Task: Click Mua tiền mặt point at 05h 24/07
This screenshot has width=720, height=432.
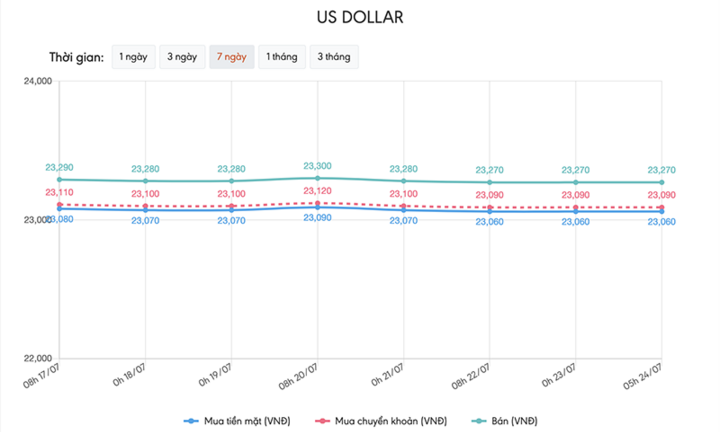Action: click(x=662, y=211)
